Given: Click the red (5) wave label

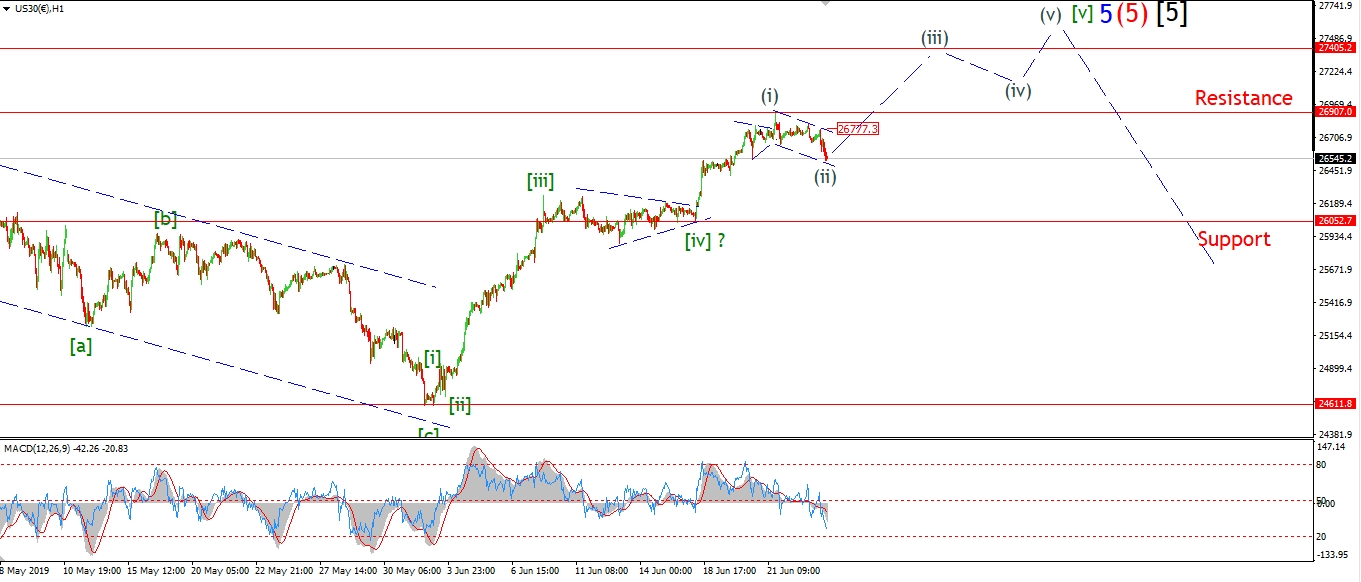Looking at the screenshot, I should pyautogui.click(x=1129, y=14).
